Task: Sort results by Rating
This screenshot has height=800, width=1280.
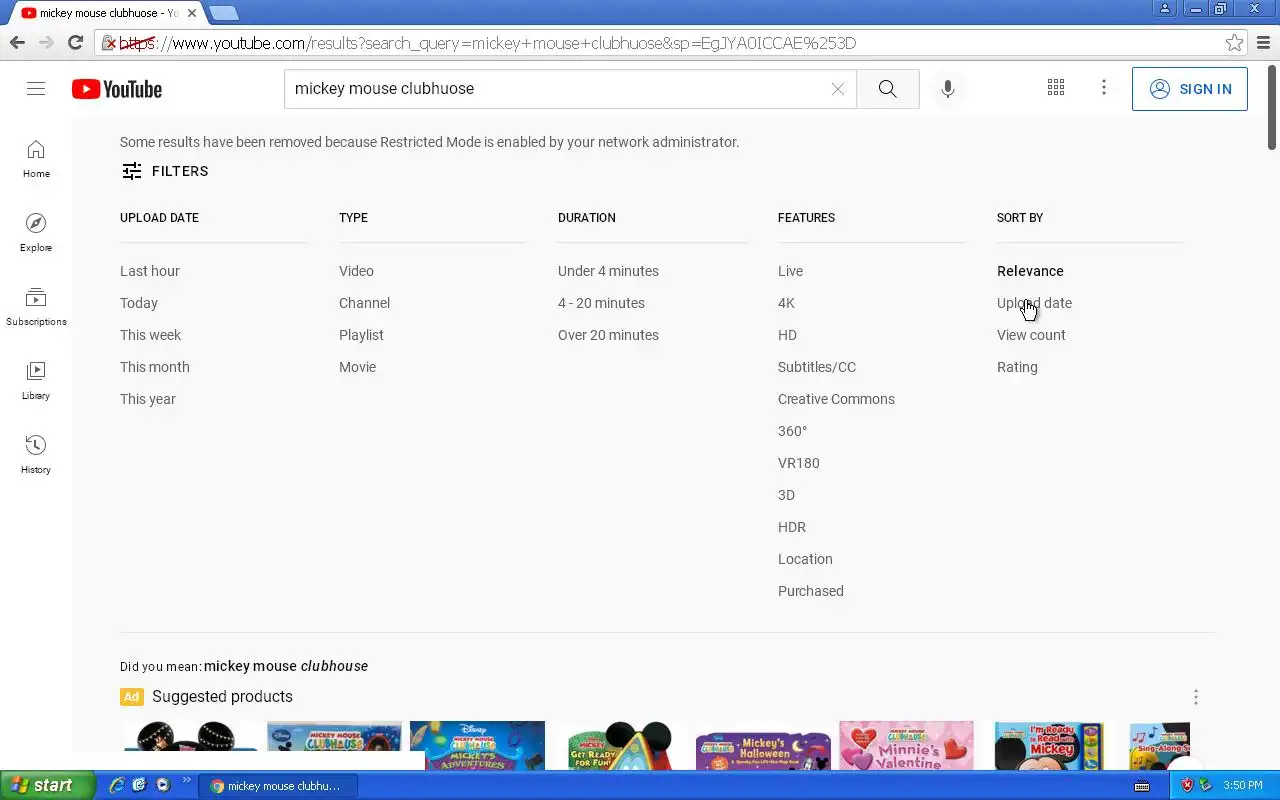Action: point(1017,367)
